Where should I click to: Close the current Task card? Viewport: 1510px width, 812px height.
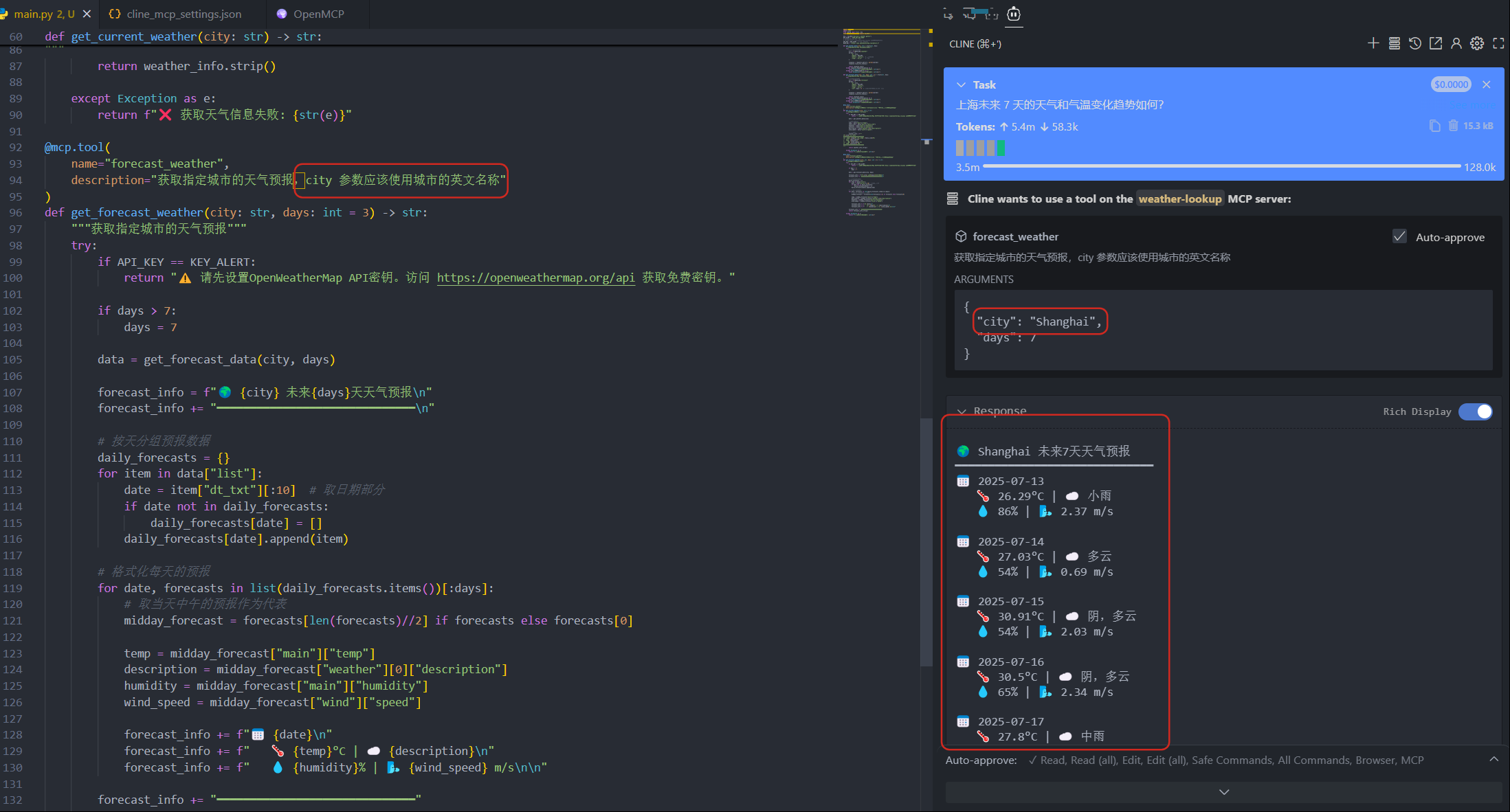coord(1487,84)
